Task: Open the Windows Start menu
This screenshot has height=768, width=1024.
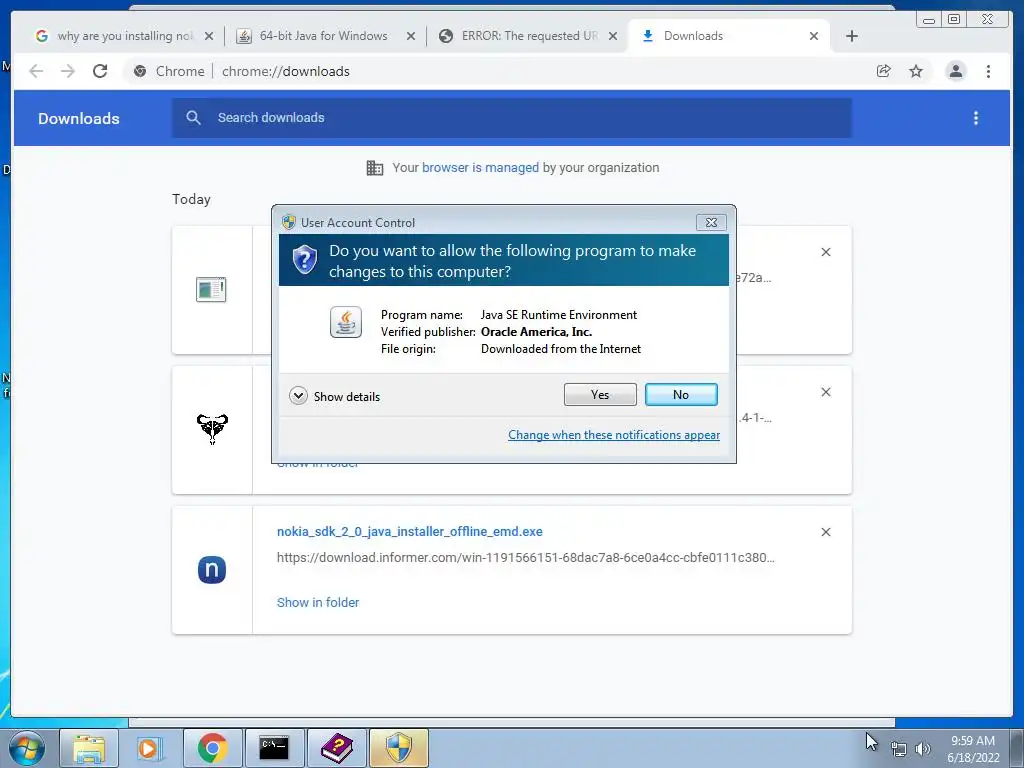Action: coord(27,748)
